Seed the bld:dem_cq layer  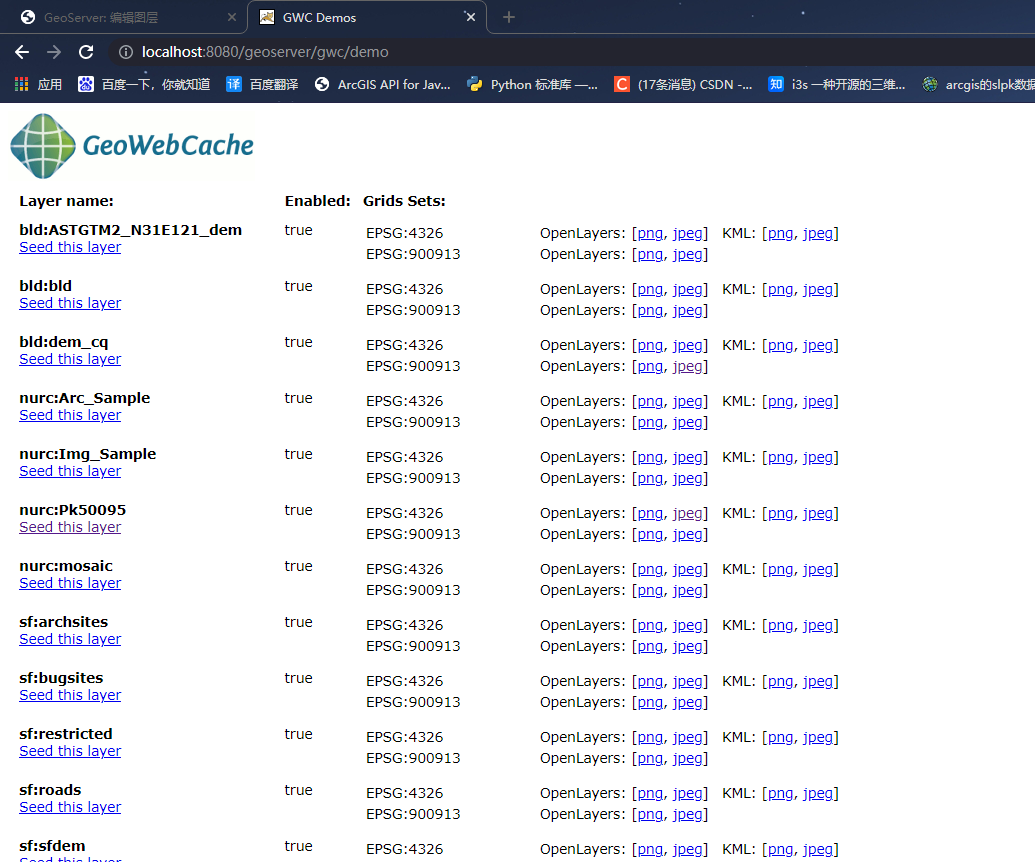70,360
